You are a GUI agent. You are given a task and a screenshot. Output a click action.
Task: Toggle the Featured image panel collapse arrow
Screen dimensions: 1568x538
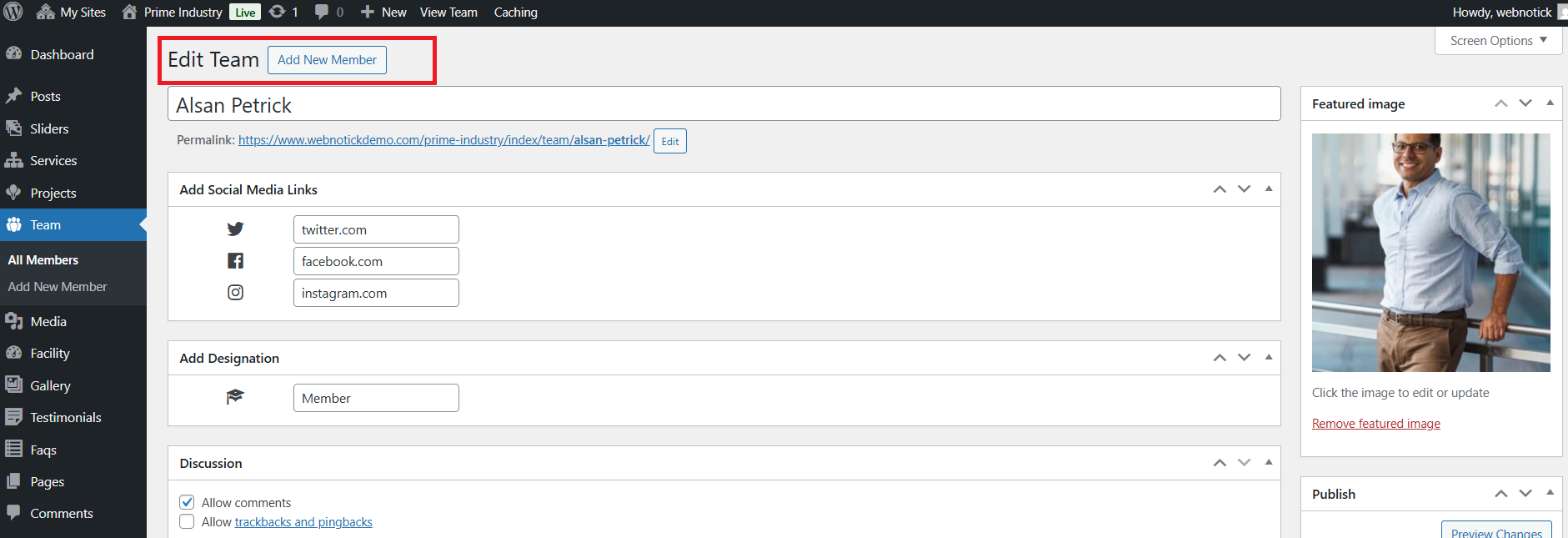coord(1550,103)
